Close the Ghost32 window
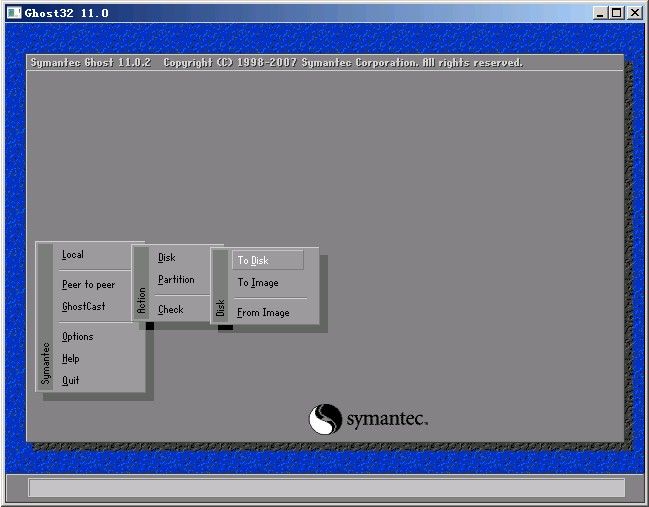The height and width of the screenshot is (507, 649). (x=635, y=13)
